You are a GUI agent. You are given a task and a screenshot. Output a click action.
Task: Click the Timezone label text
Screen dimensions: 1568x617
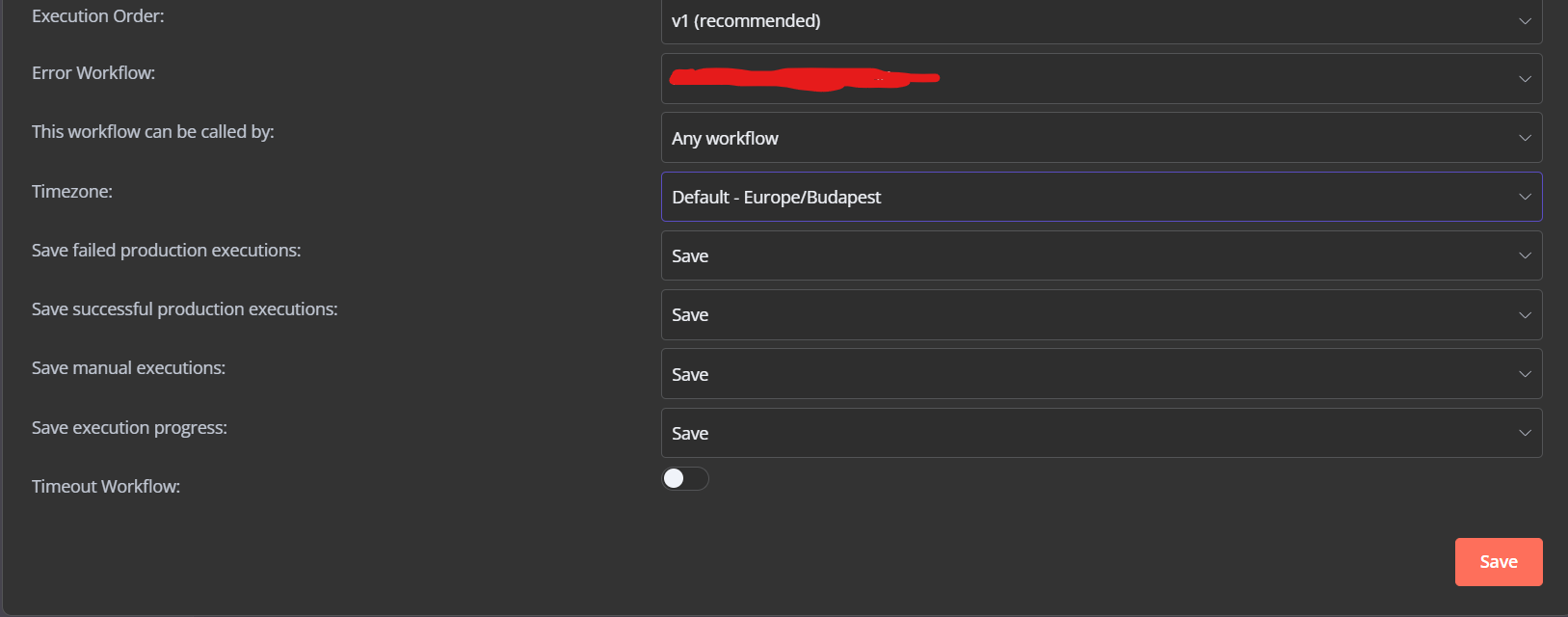click(72, 192)
